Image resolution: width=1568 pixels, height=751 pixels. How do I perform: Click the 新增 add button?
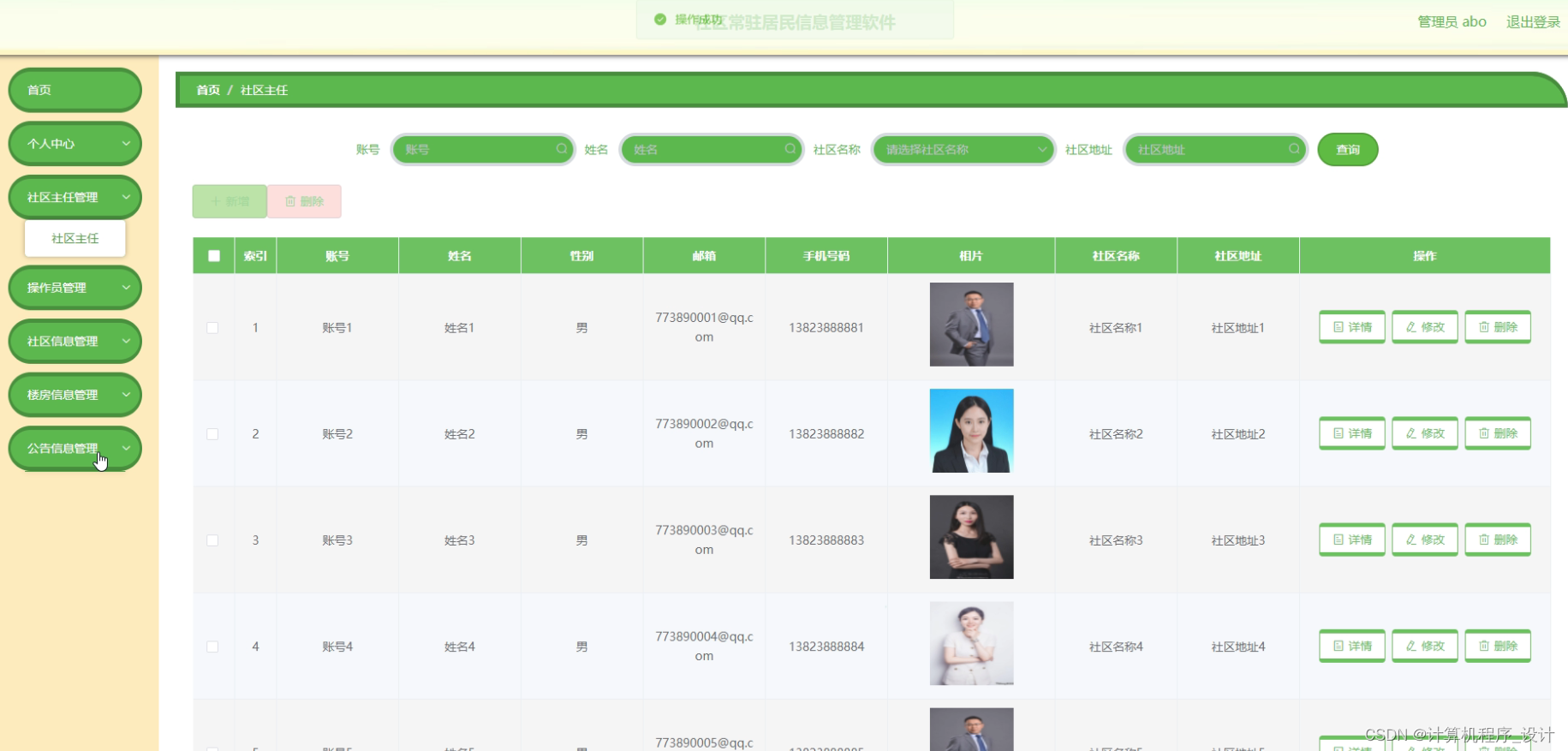coord(230,201)
